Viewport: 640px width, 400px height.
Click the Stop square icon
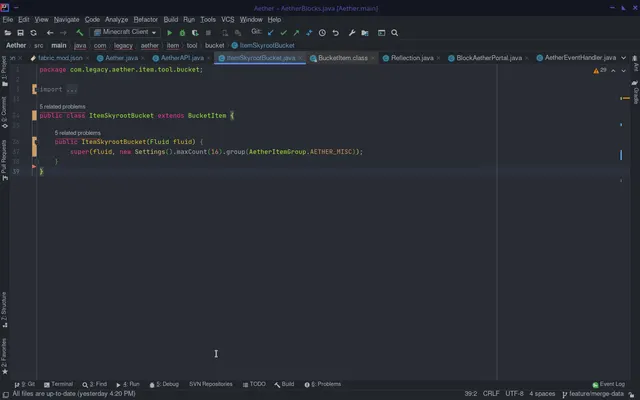point(208,33)
